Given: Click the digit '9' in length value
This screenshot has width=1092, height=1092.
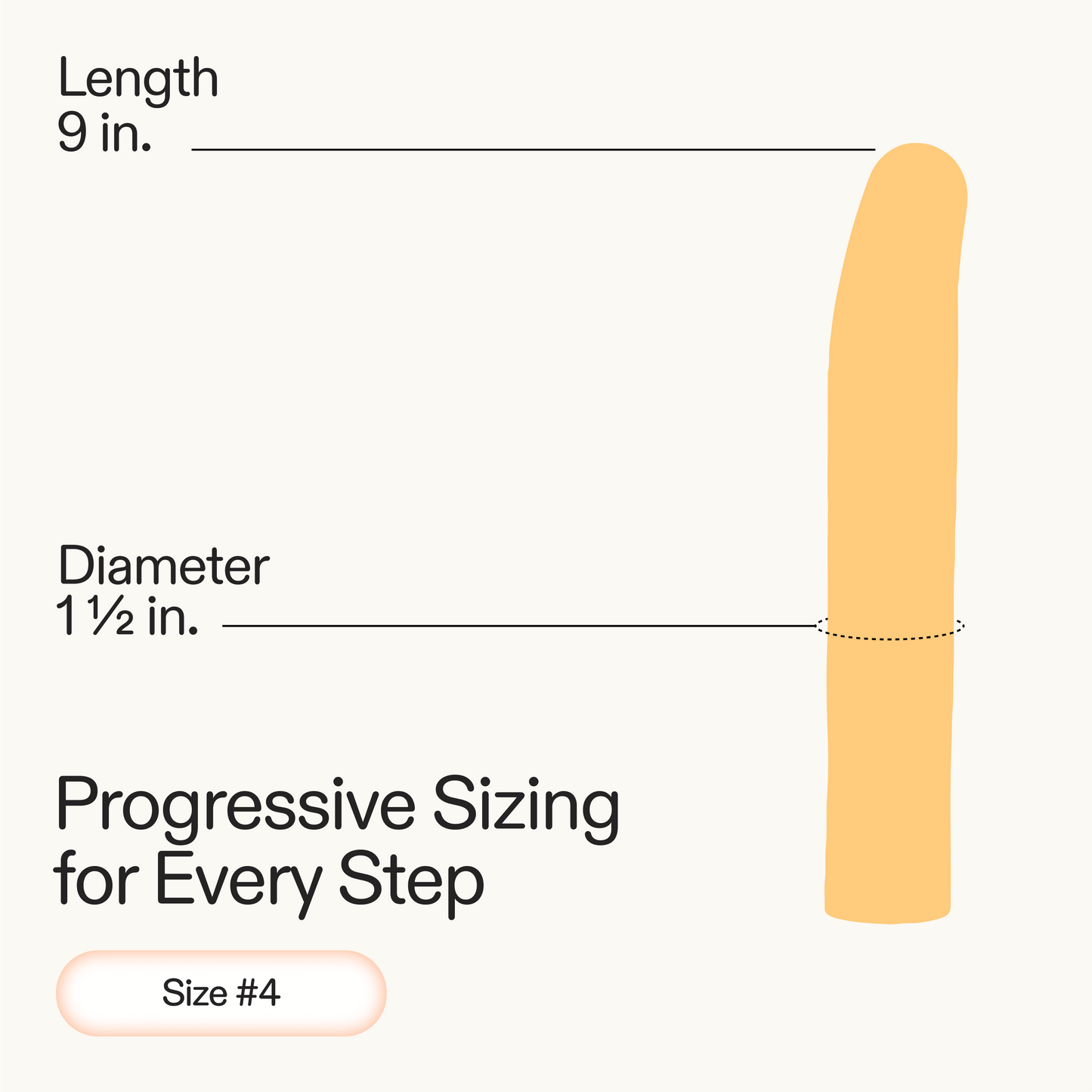Looking at the screenshot, I should [x=72, y=134].
